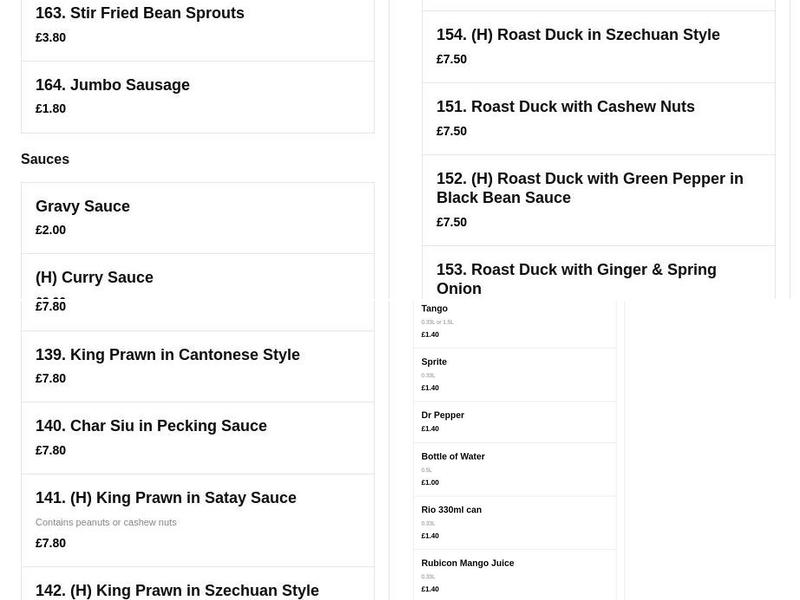Image resolution: width=800 pixels, height=600 pixels.
Task: Add 164. Jumbo Sausage to order
Action: tap(112, 86)
